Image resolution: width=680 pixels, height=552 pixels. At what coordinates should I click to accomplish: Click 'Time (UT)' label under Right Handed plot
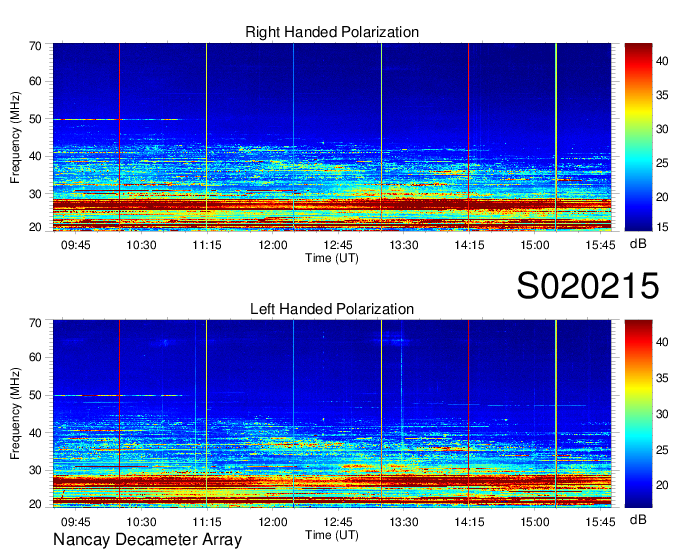tap(332, 258)
